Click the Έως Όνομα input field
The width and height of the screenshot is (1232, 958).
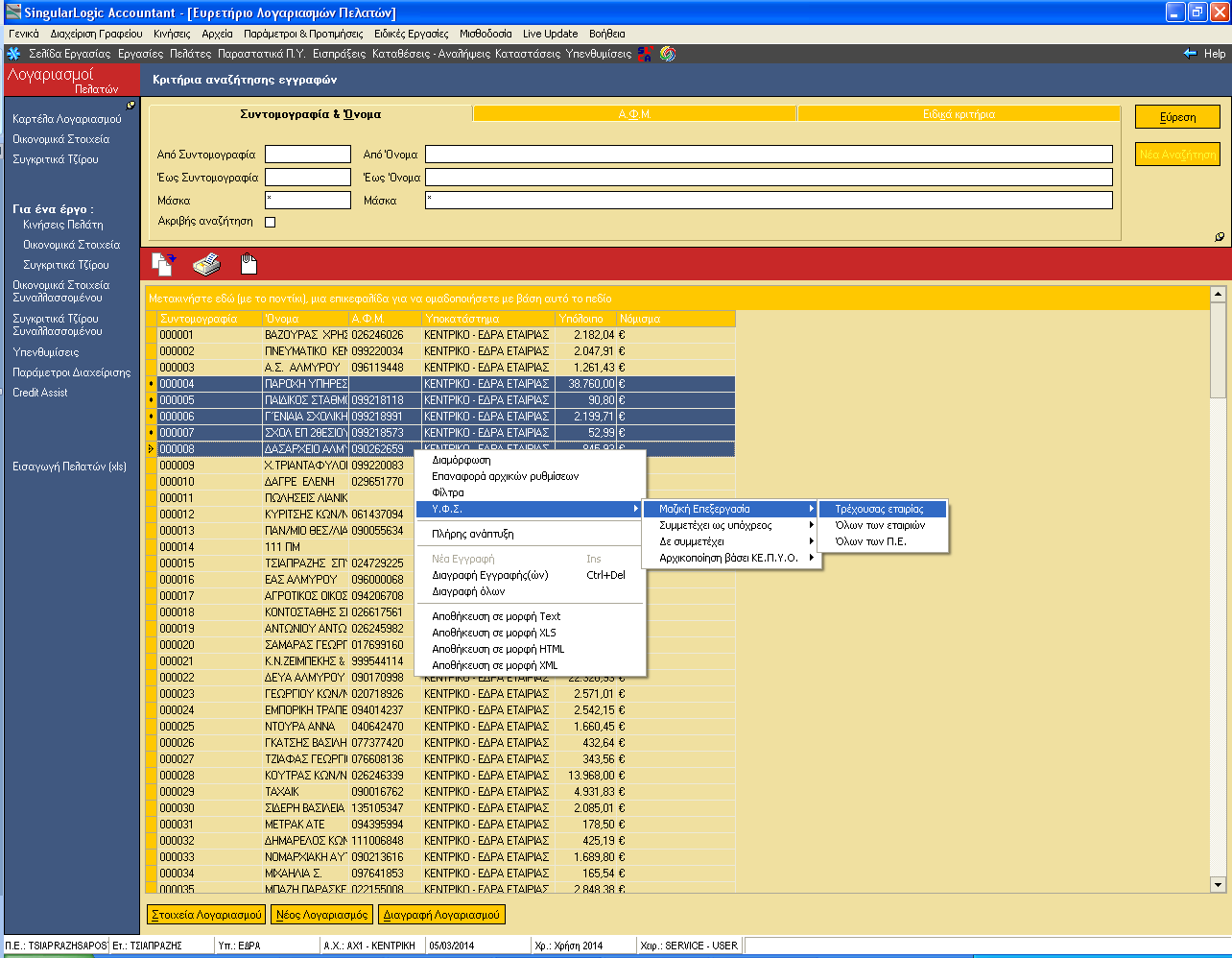pyautogui.click(x=769, y=178)
